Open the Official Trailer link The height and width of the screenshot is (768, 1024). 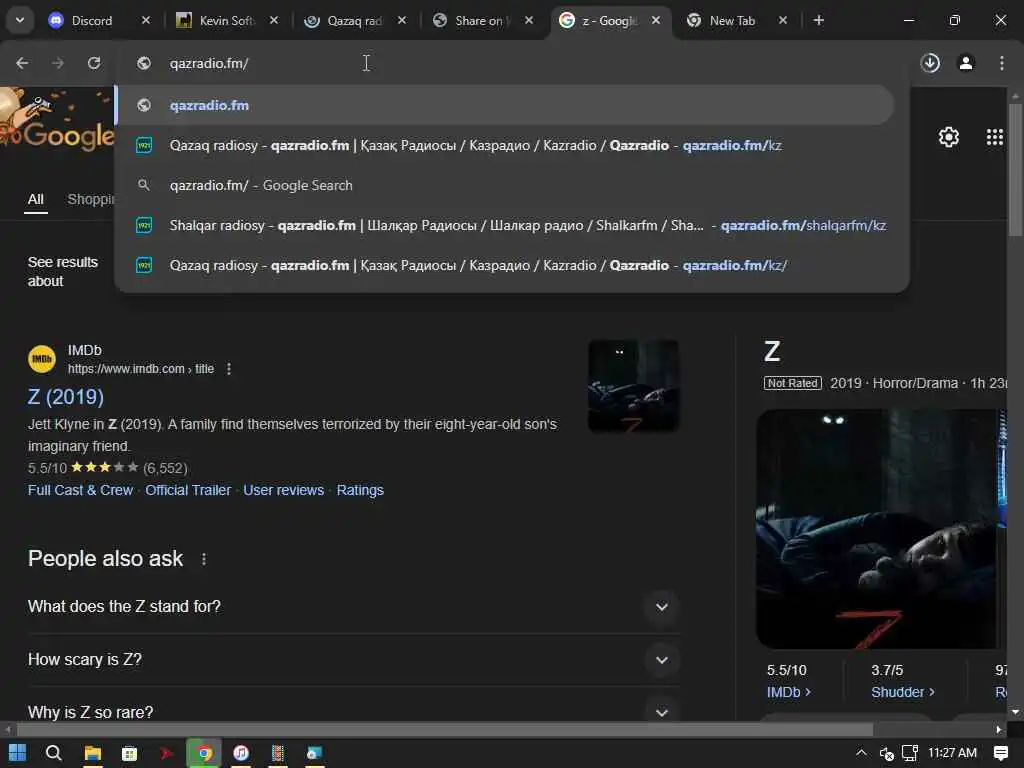[x=188, y=490]
